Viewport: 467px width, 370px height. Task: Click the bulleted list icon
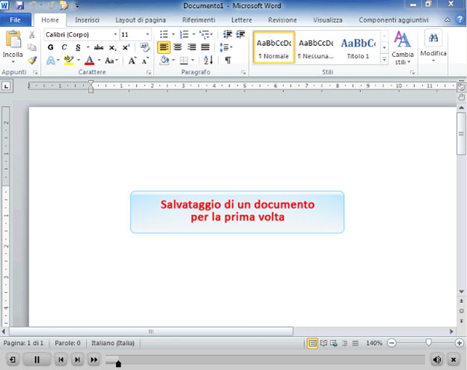[164, 34]
